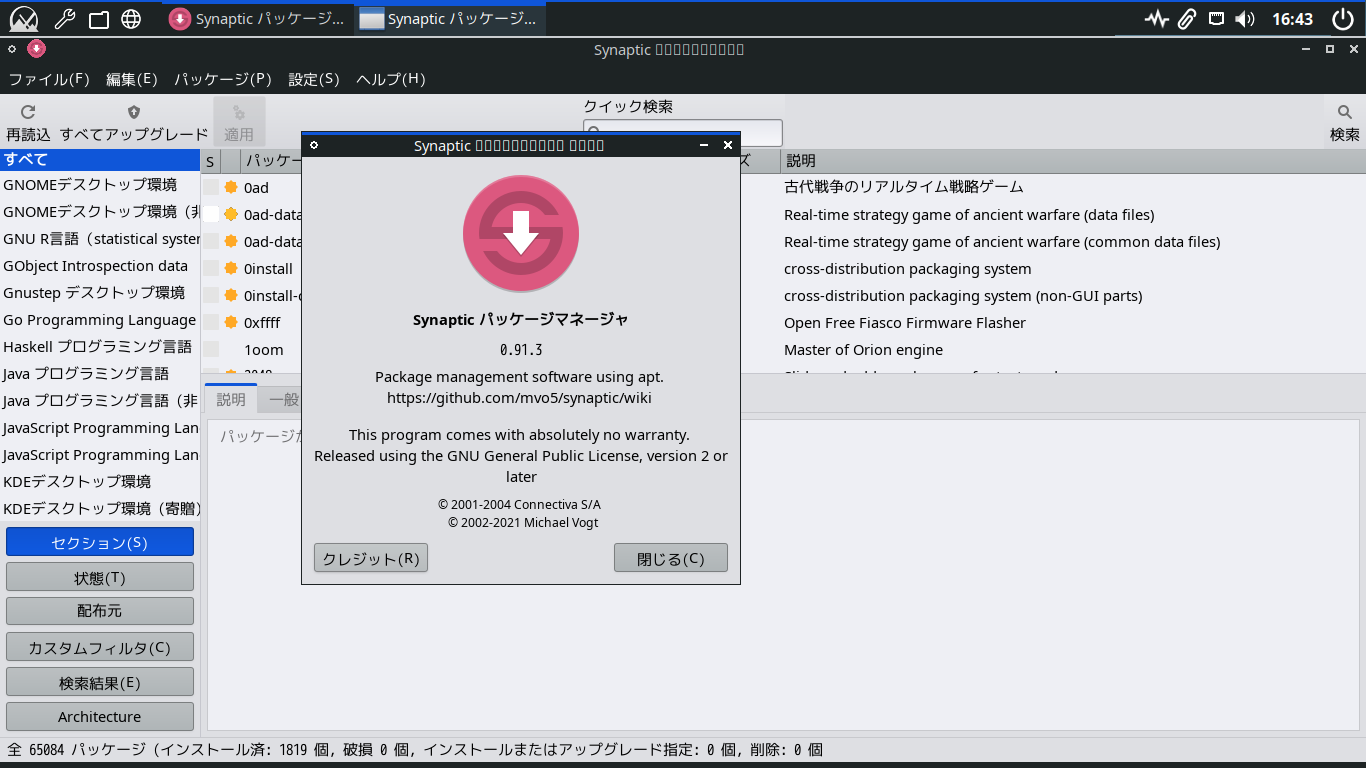Toggle status box of row 'common data files'
1366x768 pixels.
pyautogui.click(x=211, y=241)
